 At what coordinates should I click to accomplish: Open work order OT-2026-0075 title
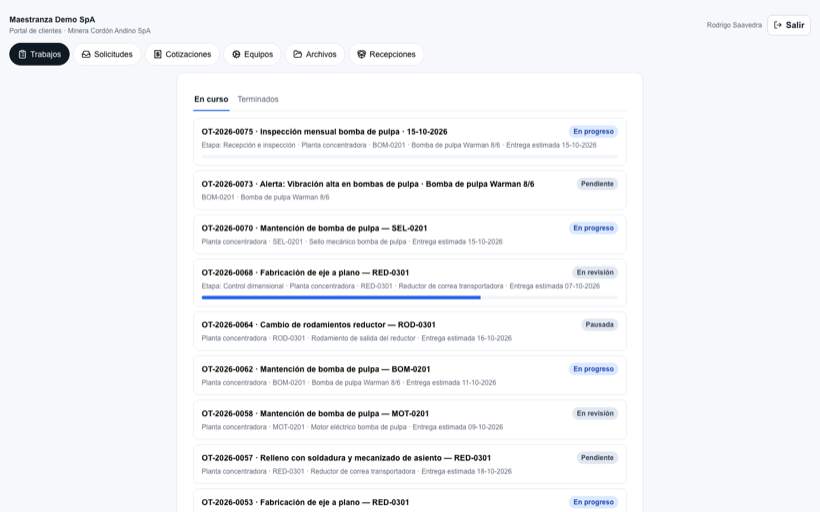click(324, 132)
